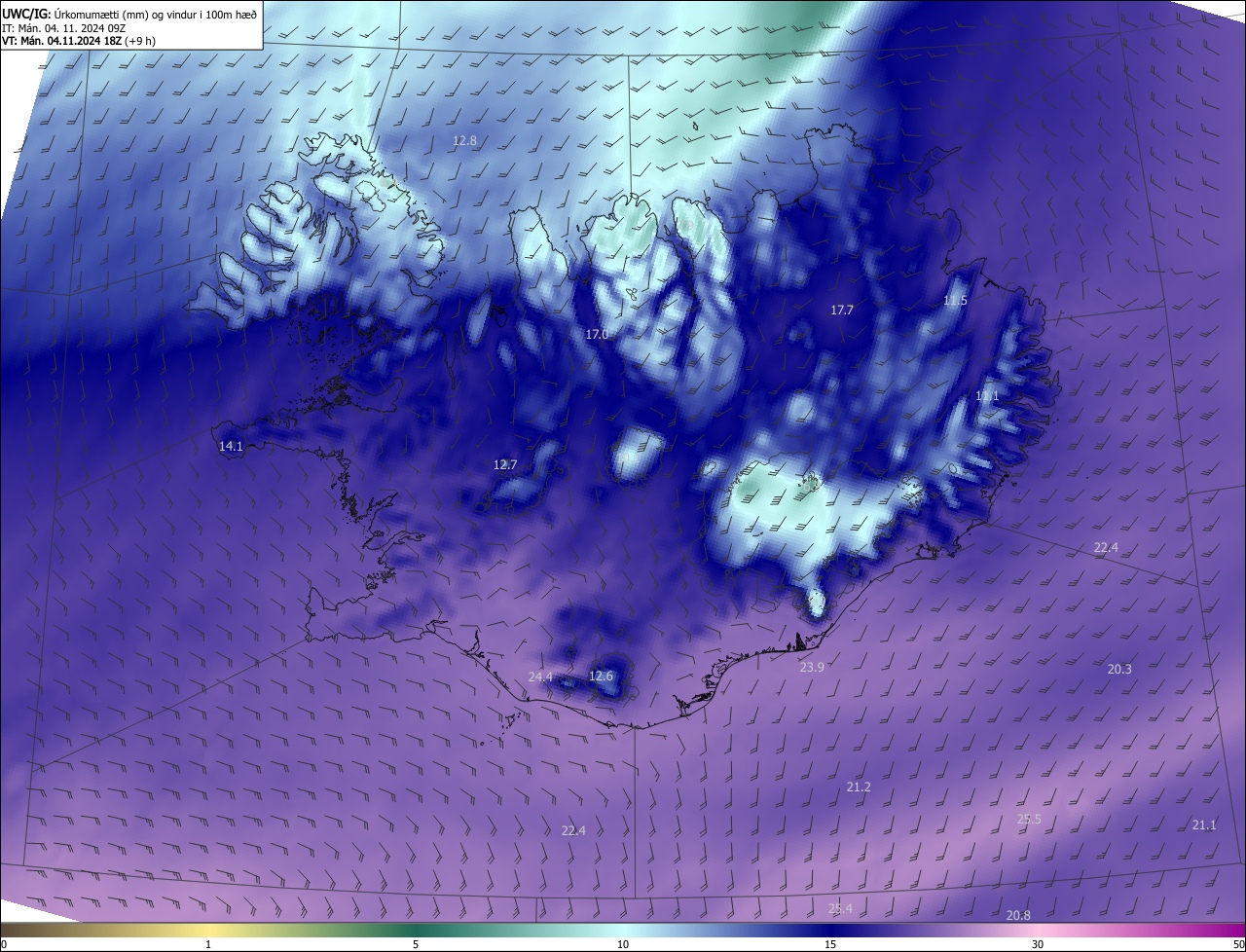Click the 11.5 value label

click(956, 301)
